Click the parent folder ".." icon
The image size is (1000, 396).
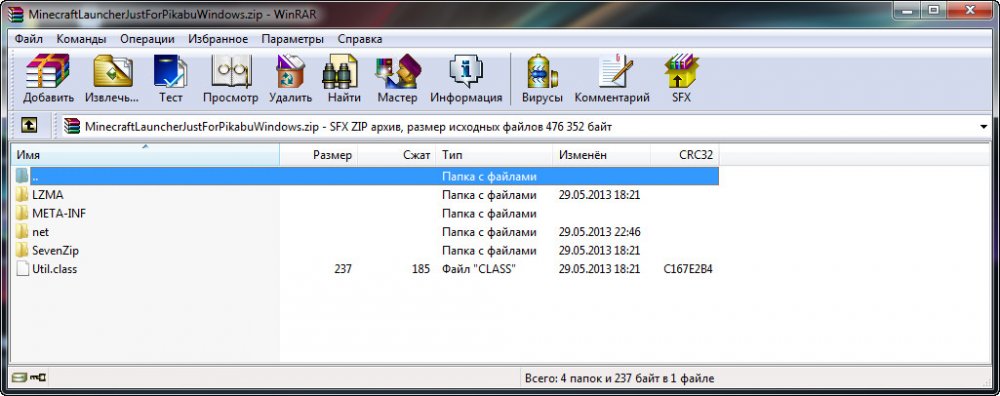point(23,176)
